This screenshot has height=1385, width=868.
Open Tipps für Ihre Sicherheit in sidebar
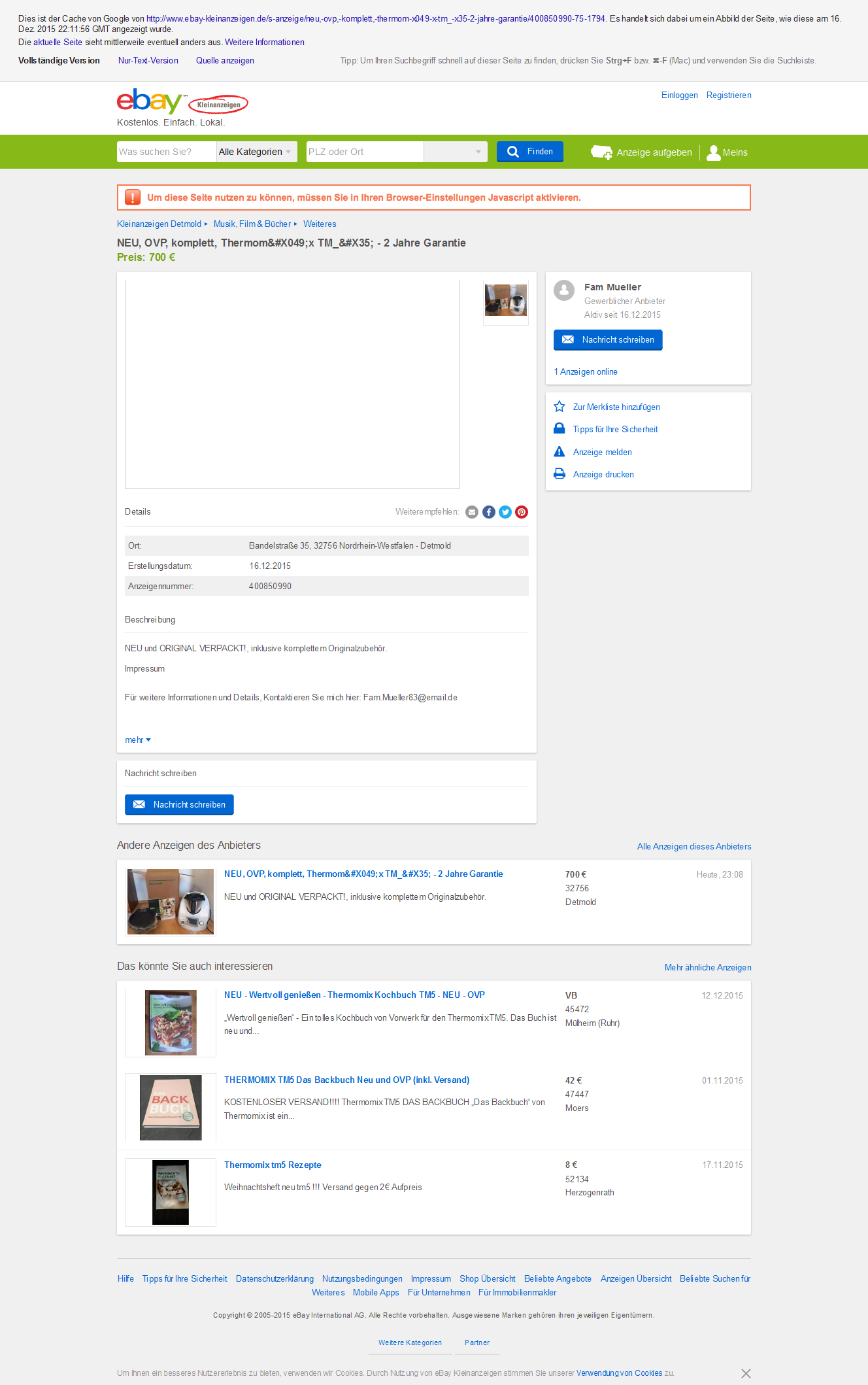616,430
